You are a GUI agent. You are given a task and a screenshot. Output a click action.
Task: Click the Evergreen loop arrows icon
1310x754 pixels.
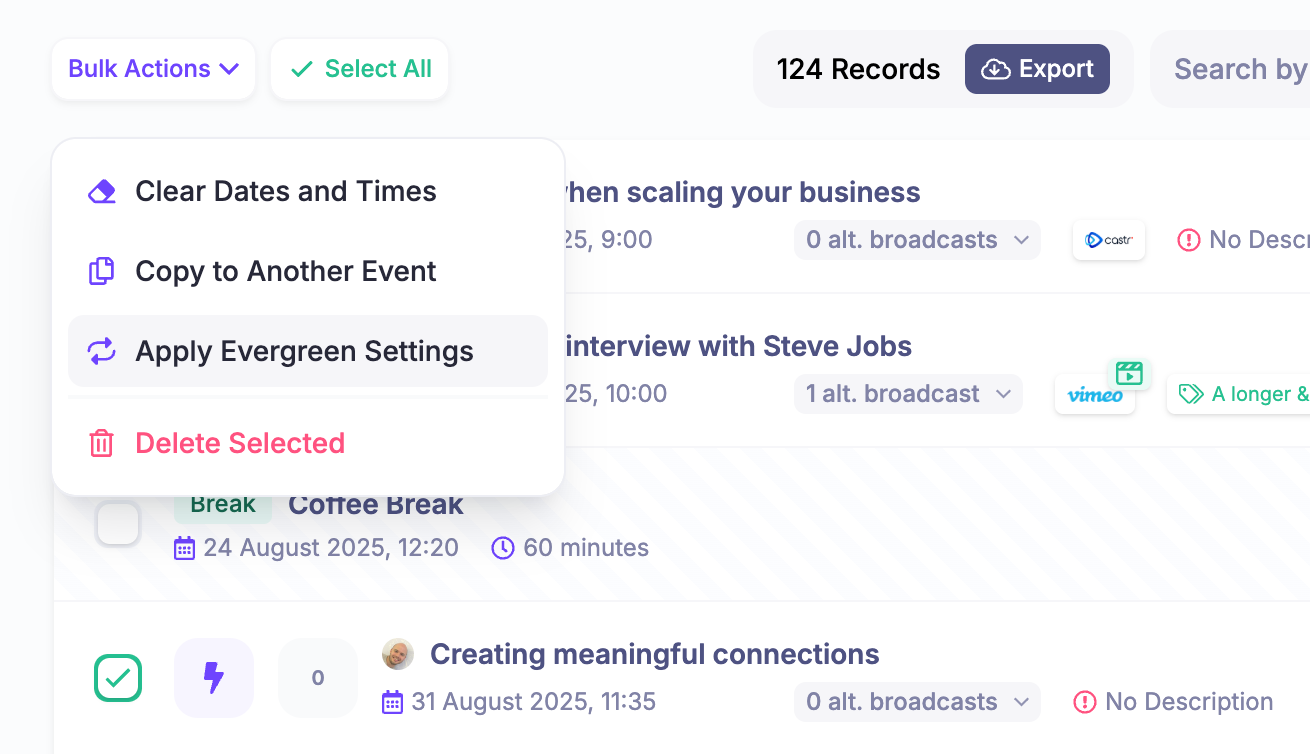pos(102,351)
